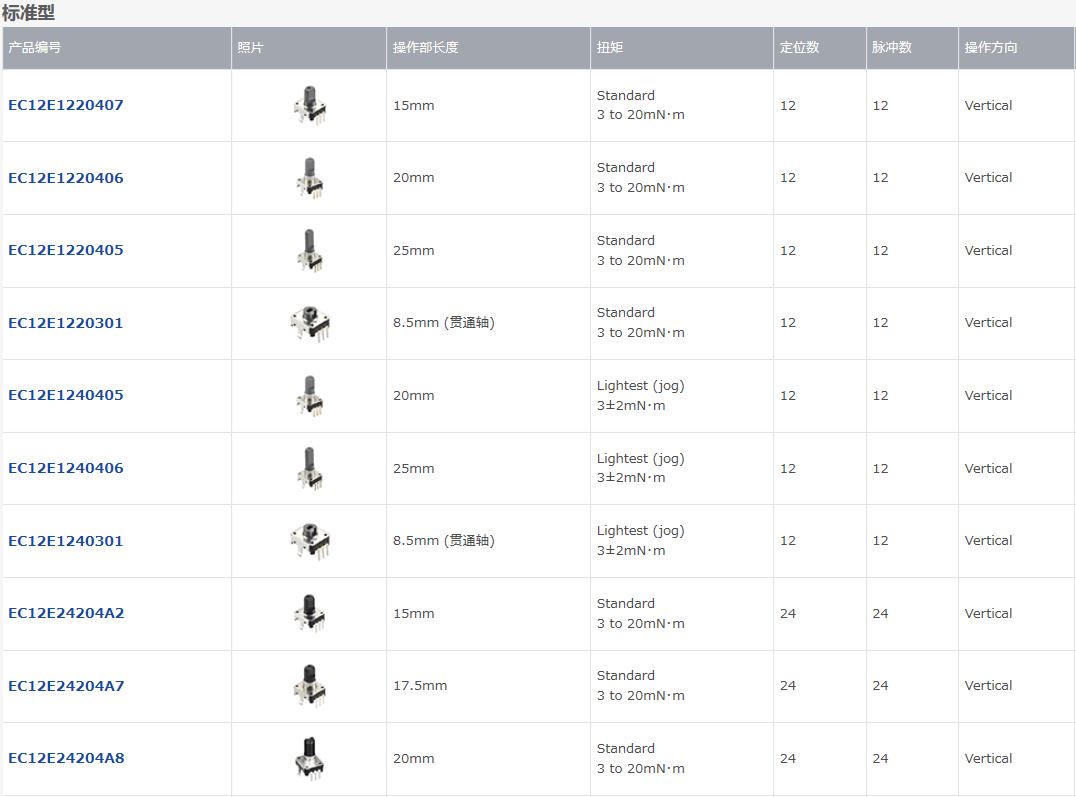Screen dimensions: 1076x797
Task: Click the EC12E1240301 encoder thumbnail
Action: [x=310, y=541]
